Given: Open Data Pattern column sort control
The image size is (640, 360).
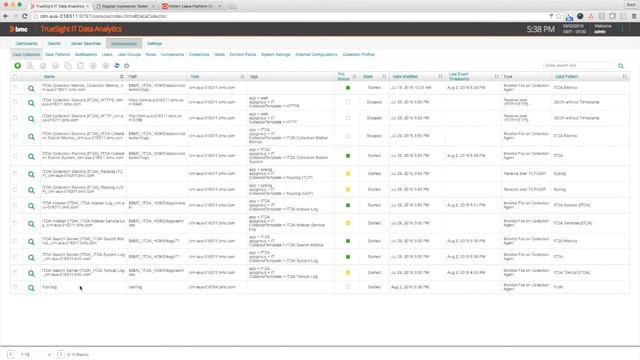Looking at the screenshot, I should (624, 77).
